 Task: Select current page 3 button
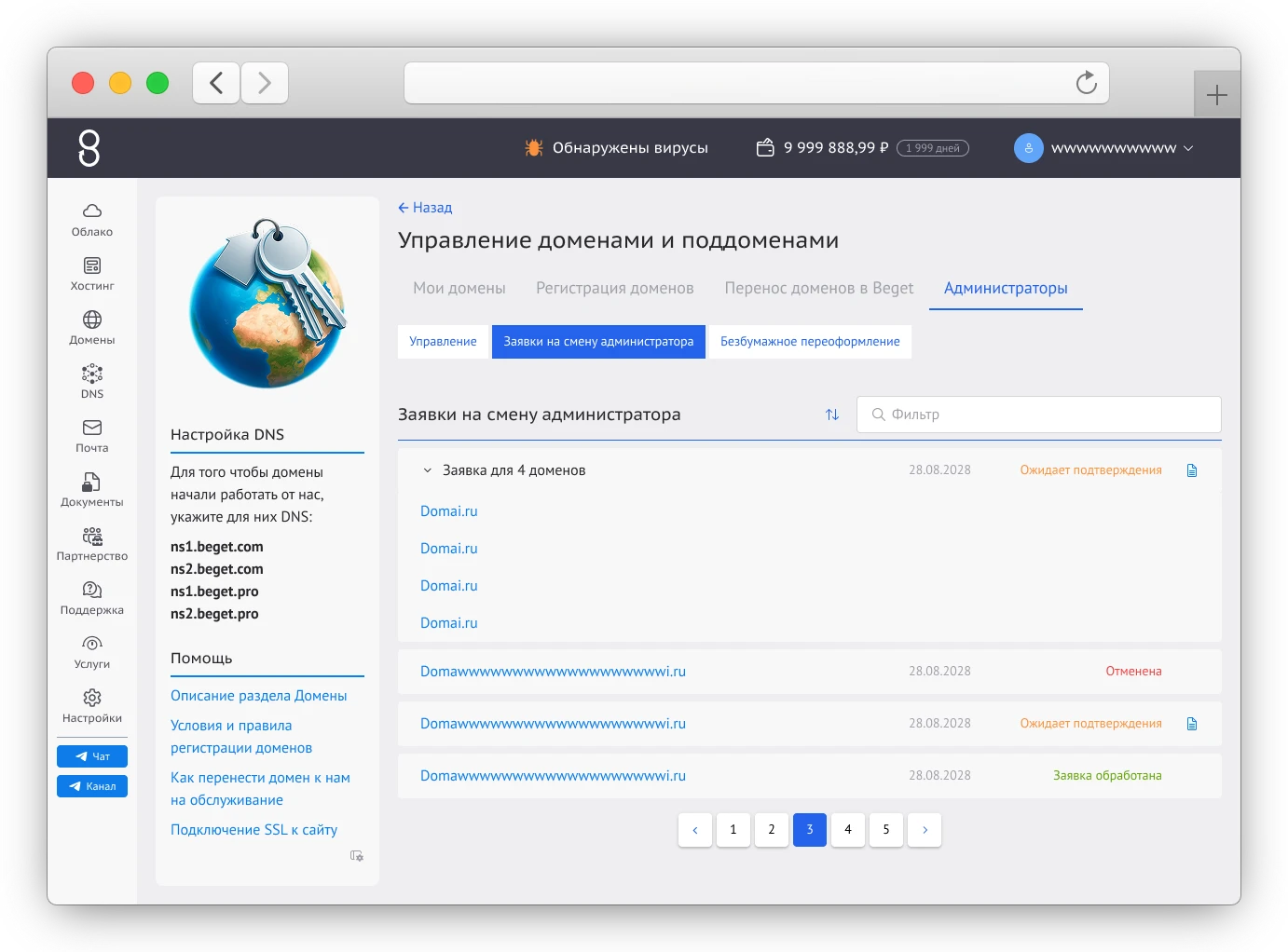click(810, 830)
